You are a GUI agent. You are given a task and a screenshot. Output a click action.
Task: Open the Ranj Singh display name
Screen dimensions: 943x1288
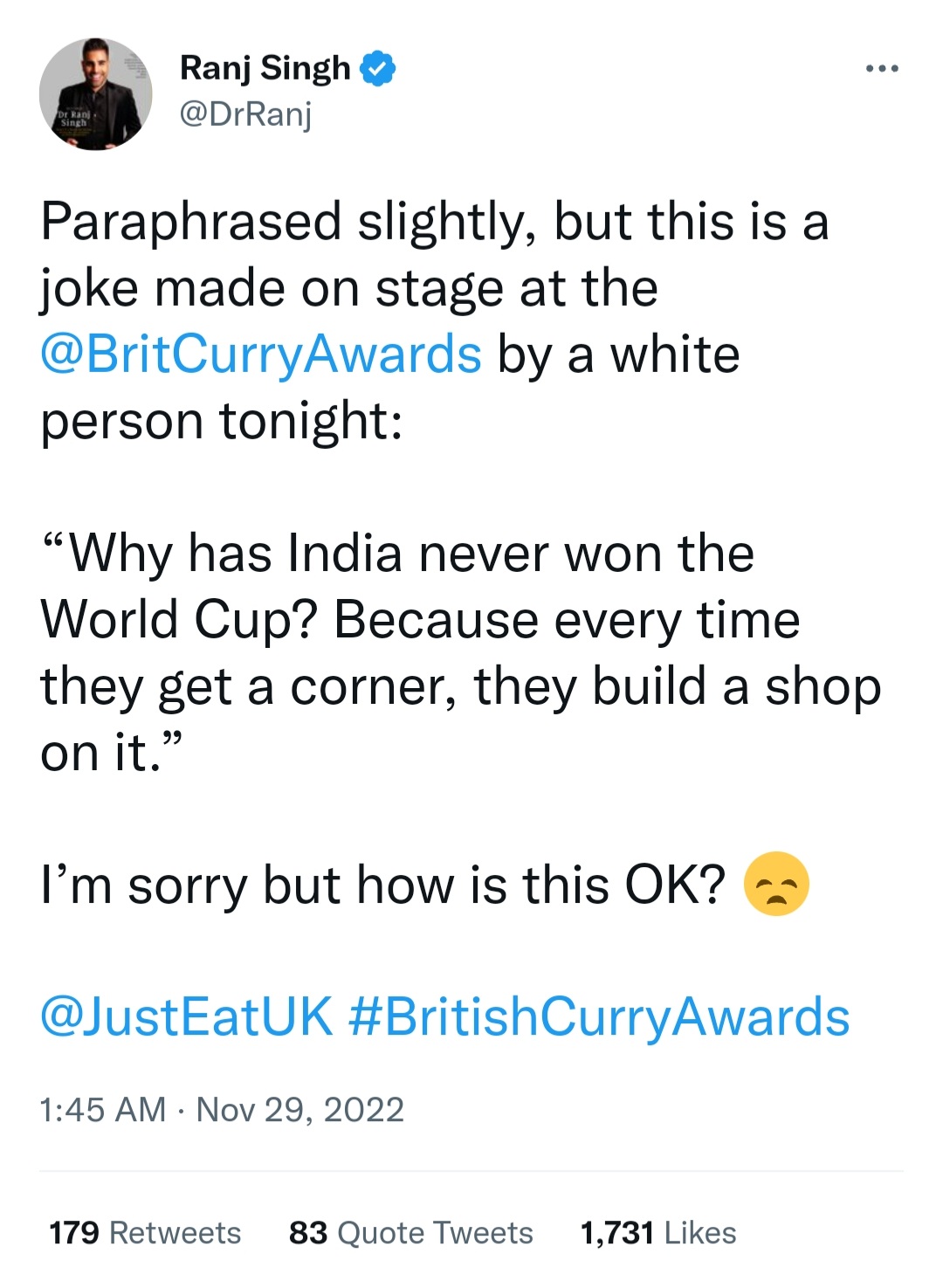(265, 69)
